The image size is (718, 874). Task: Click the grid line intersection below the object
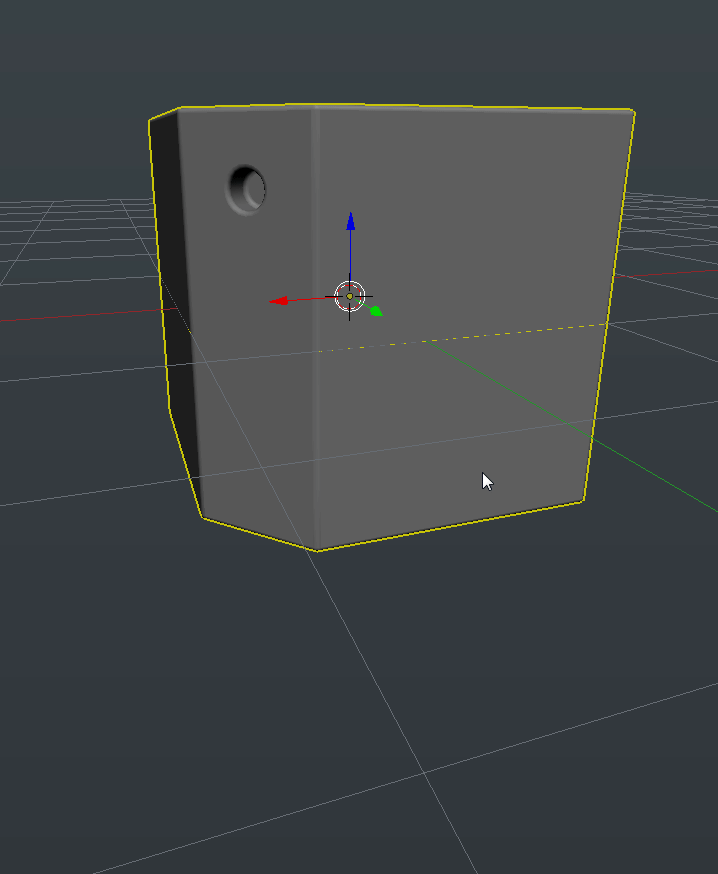coord(424,772)
